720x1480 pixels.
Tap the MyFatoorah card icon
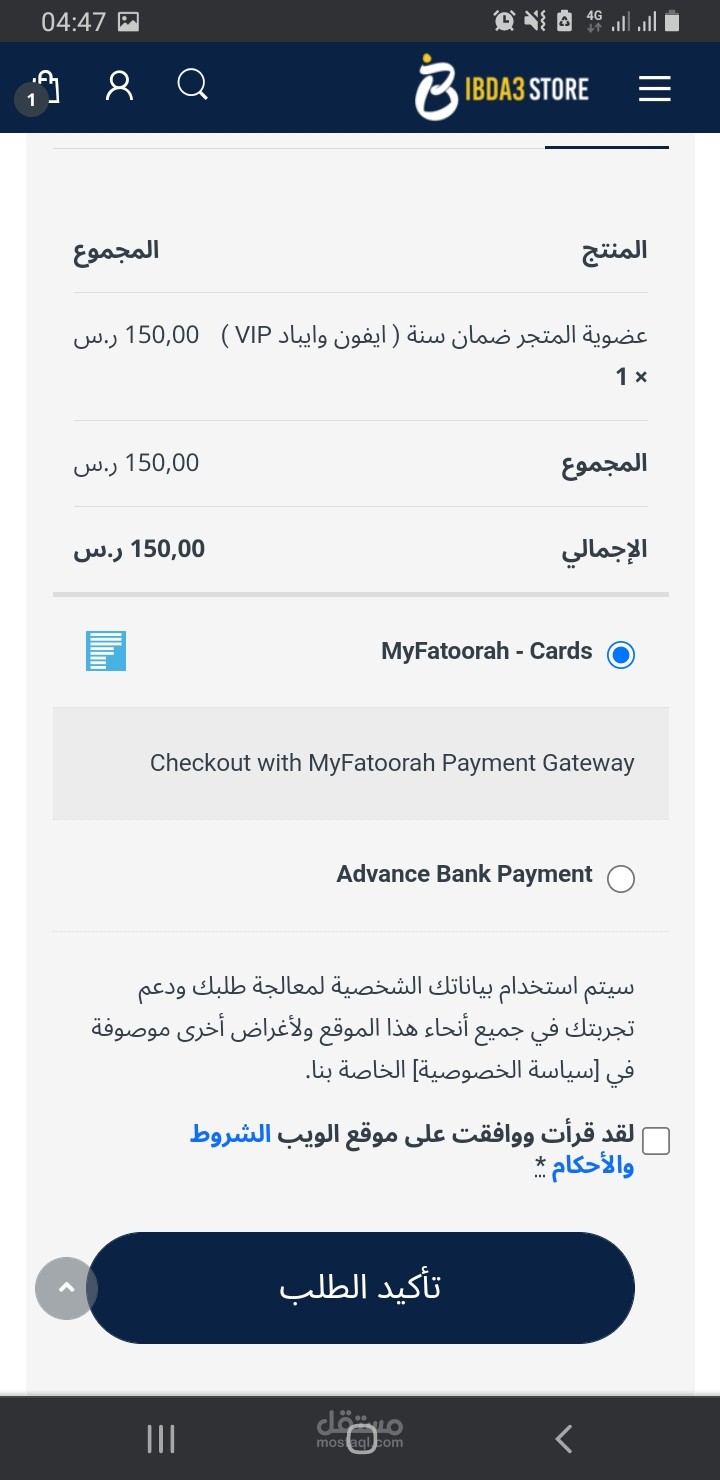[x=105, y=650]
